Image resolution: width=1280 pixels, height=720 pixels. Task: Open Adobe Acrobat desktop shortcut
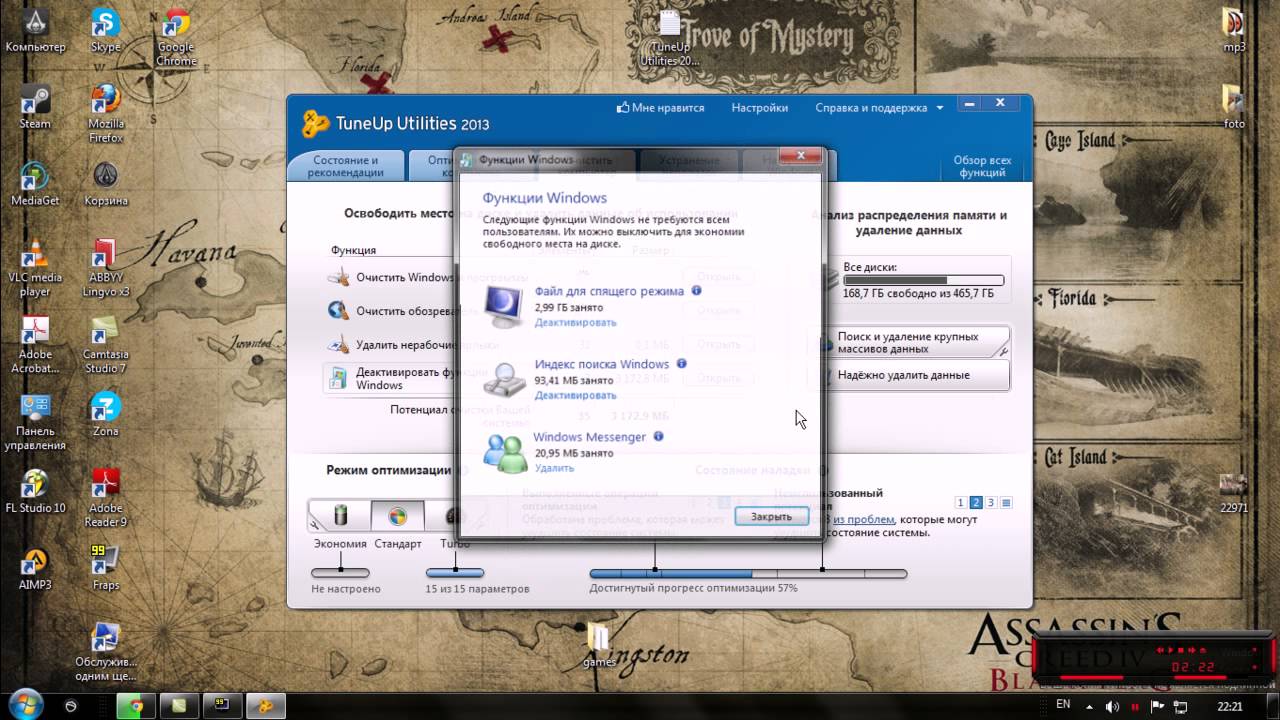[x=35, y=345]
